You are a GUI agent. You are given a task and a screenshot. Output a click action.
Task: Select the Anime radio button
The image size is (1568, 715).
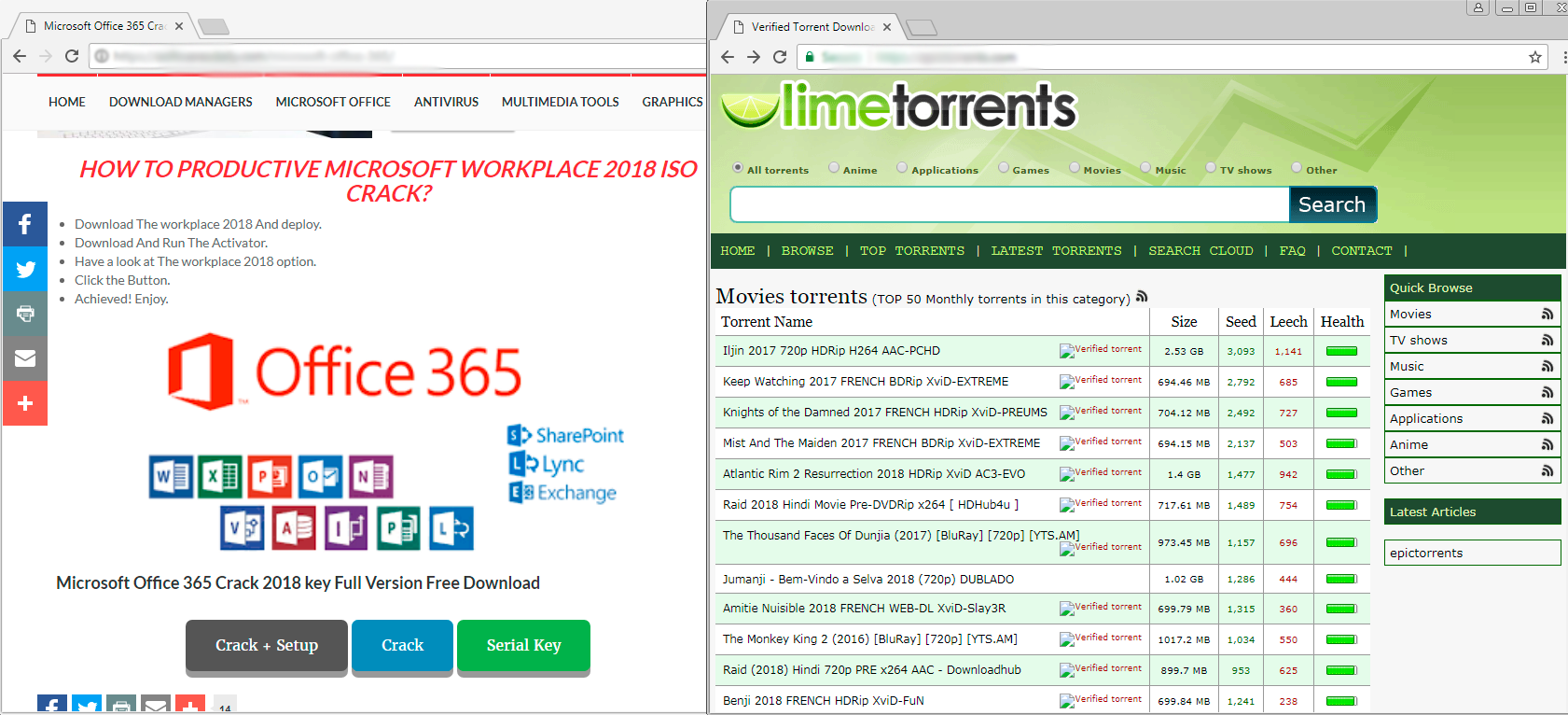point(834,168)
